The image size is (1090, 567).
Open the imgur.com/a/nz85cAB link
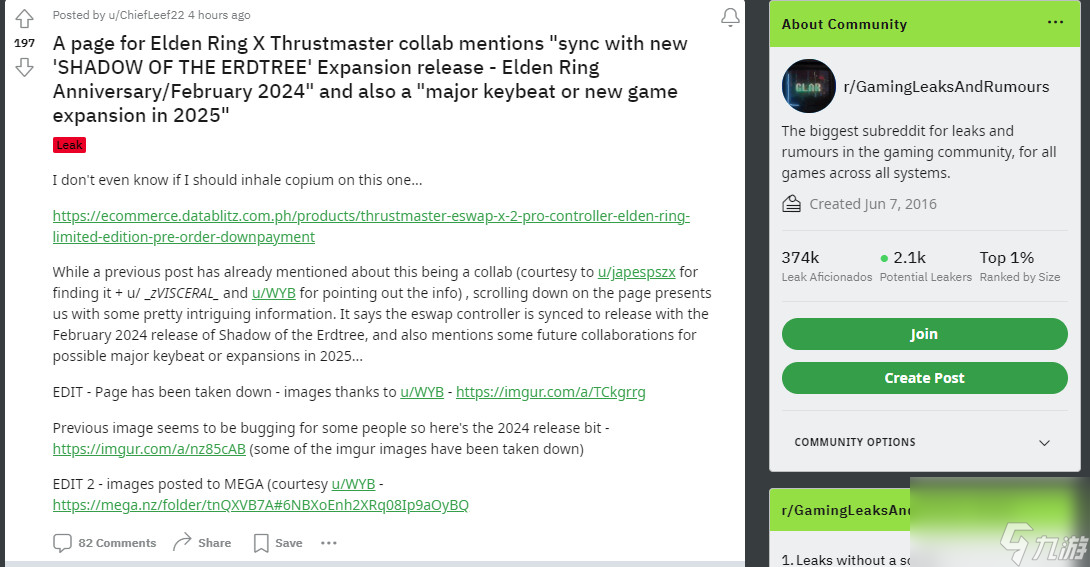coord(149,449)
